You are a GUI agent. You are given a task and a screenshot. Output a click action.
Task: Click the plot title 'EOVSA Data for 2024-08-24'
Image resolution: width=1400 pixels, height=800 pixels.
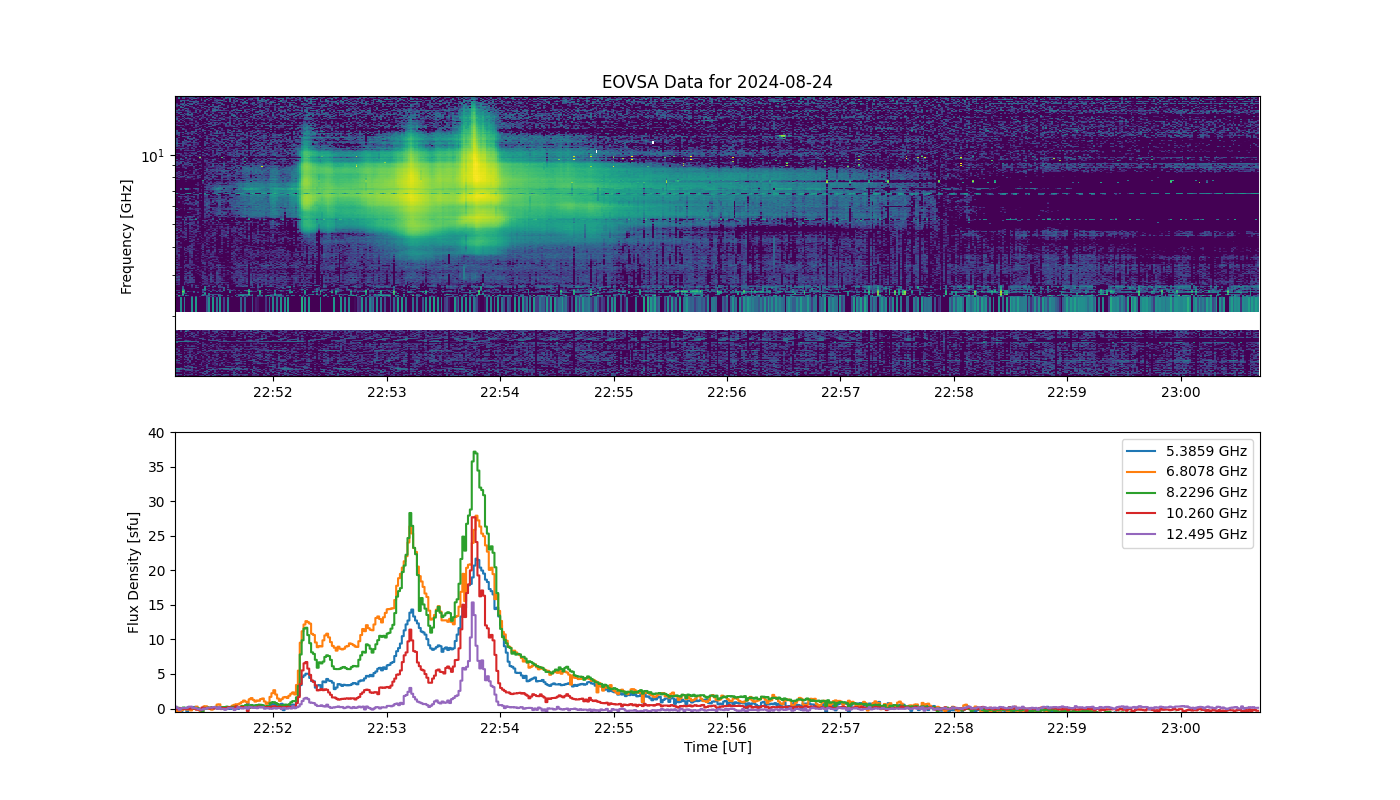(717, 83)
